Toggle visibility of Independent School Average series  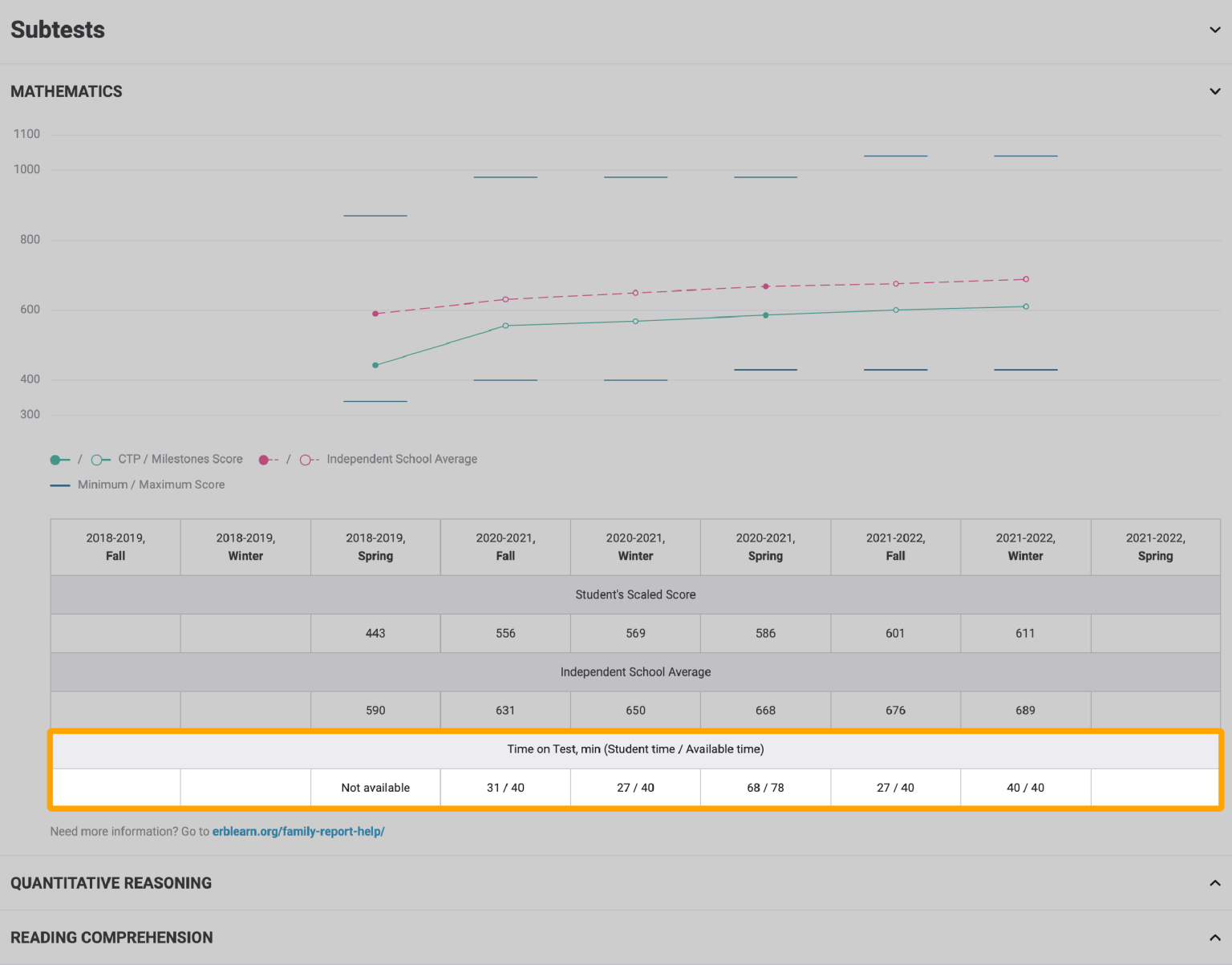tap(401, 459)
